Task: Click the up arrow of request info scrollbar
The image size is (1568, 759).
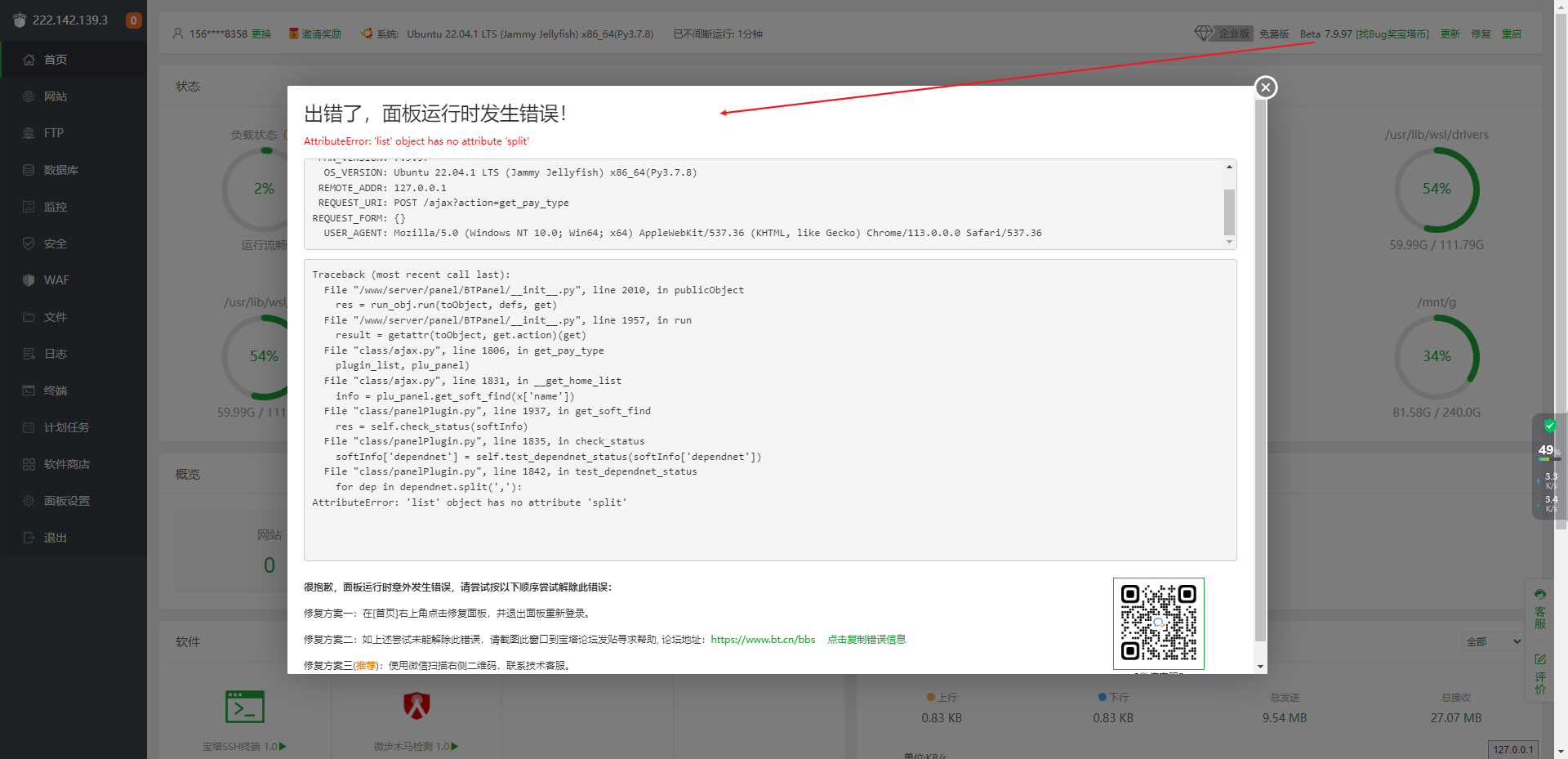Action: point(1229,167)
